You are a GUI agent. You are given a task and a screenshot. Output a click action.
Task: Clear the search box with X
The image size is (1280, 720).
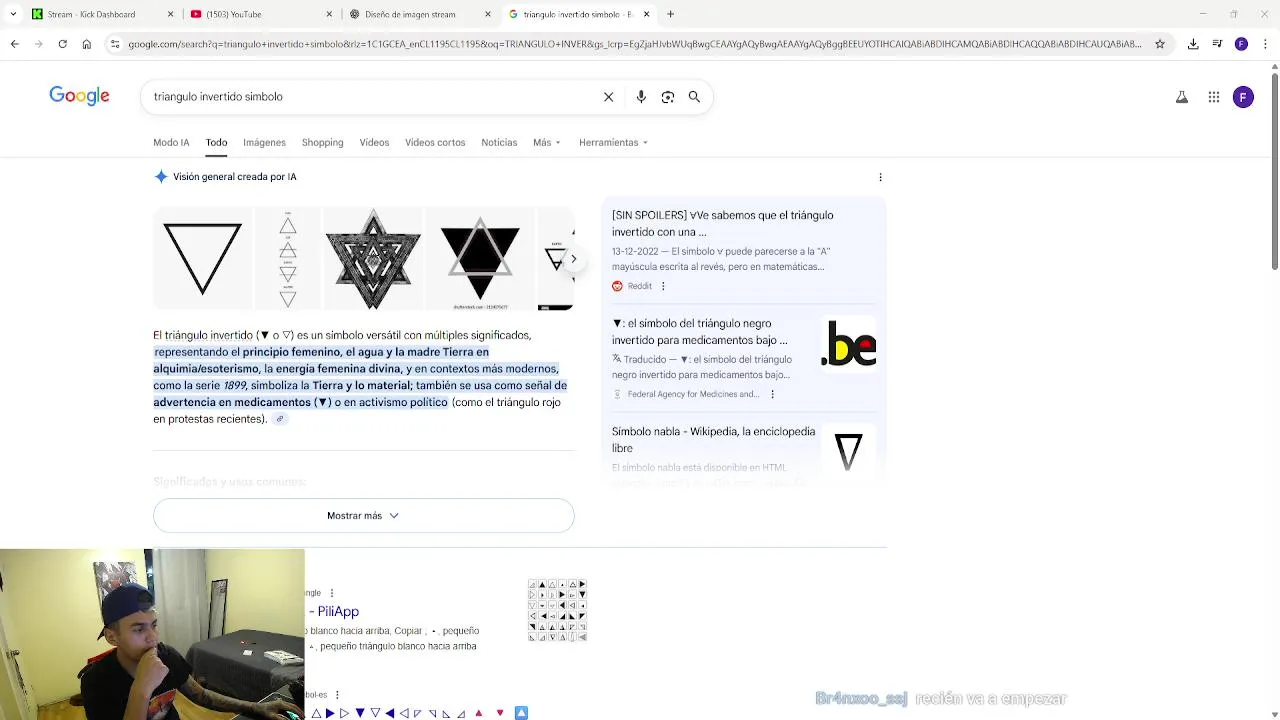608,97
